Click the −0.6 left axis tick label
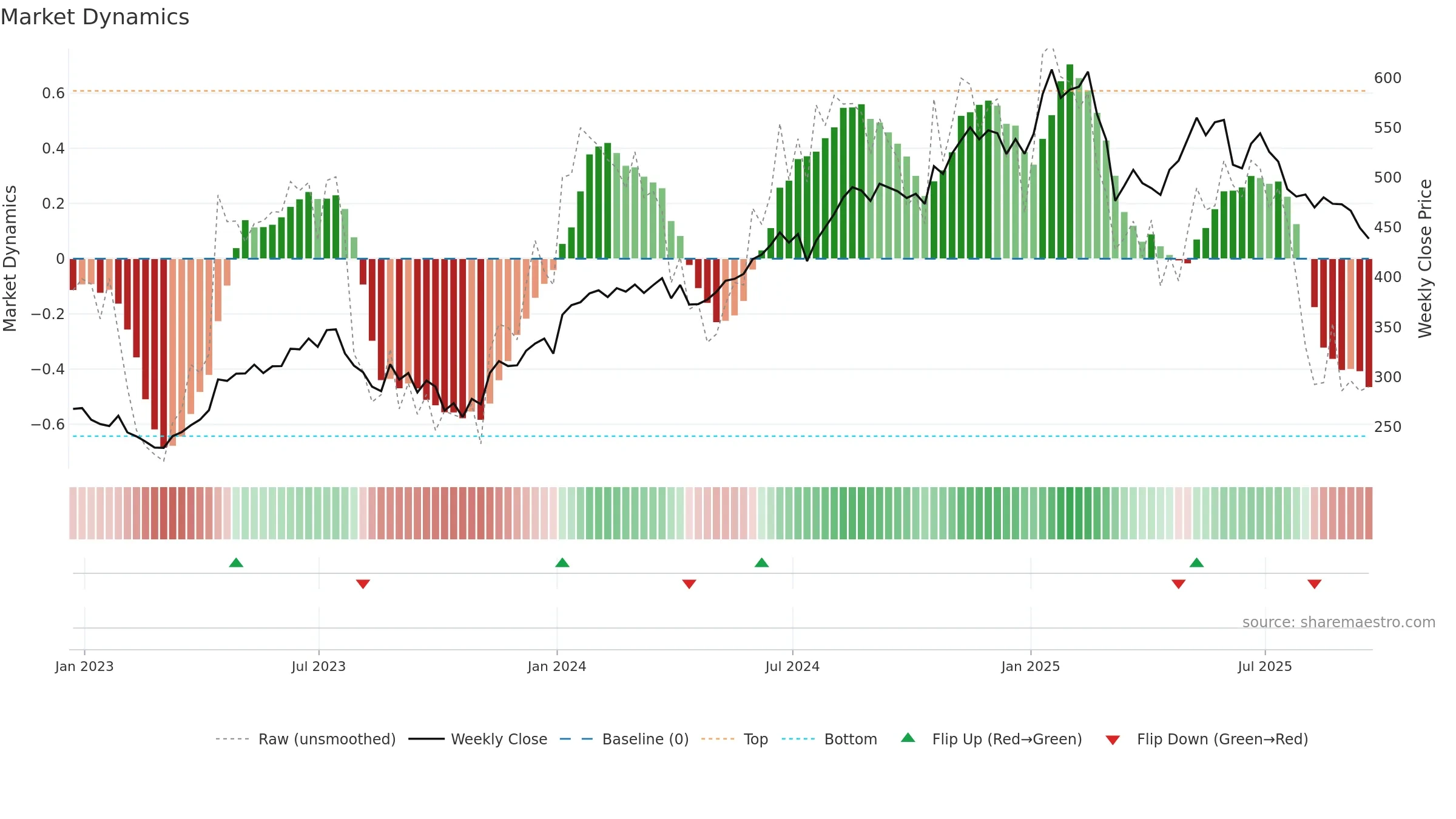This screenshot has width=1456, height=819. point(48,425)
